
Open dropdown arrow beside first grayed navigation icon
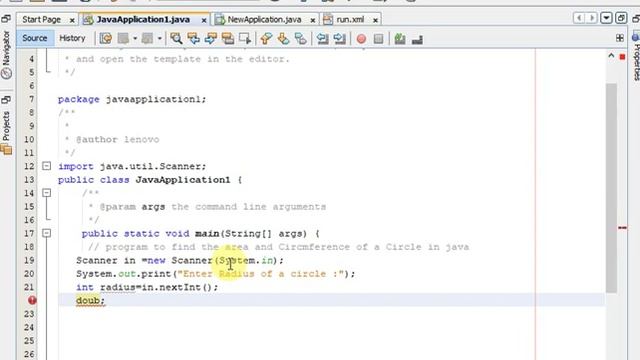[x=135, y=39]
